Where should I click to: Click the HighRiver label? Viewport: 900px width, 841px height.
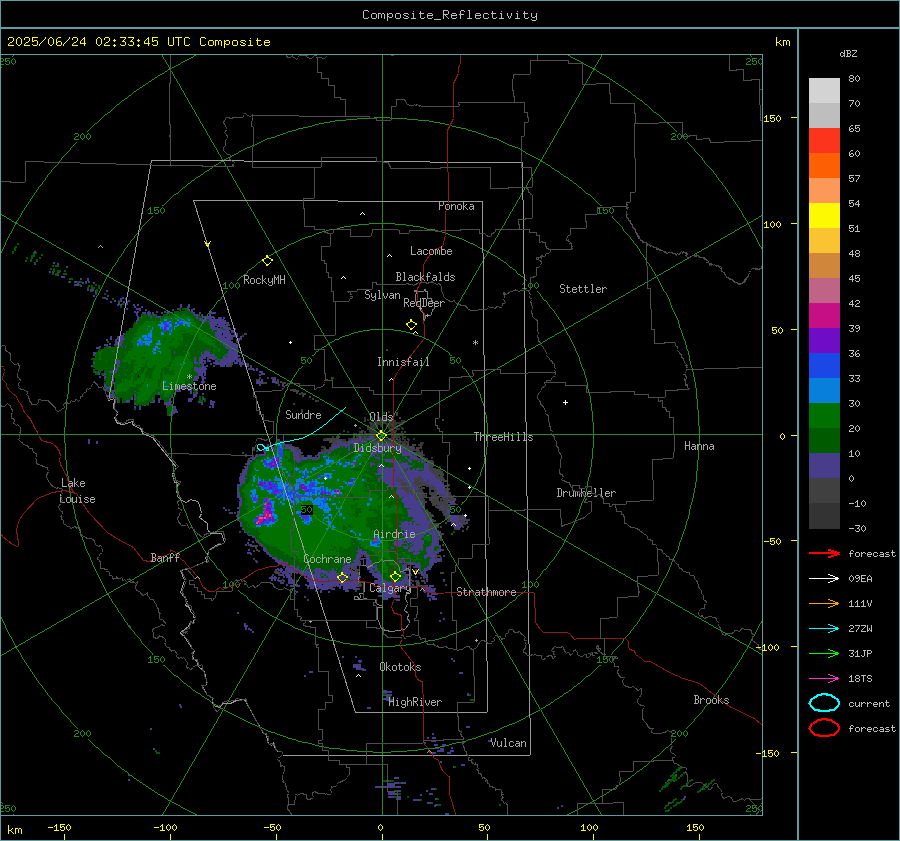click(415, 702)
